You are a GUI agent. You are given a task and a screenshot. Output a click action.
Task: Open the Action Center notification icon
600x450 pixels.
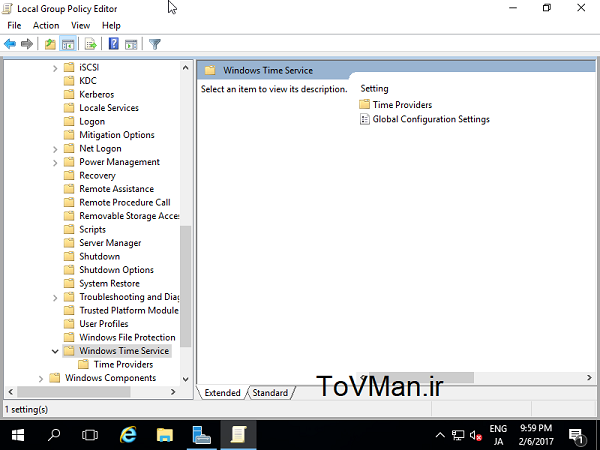tap(576, 435)
